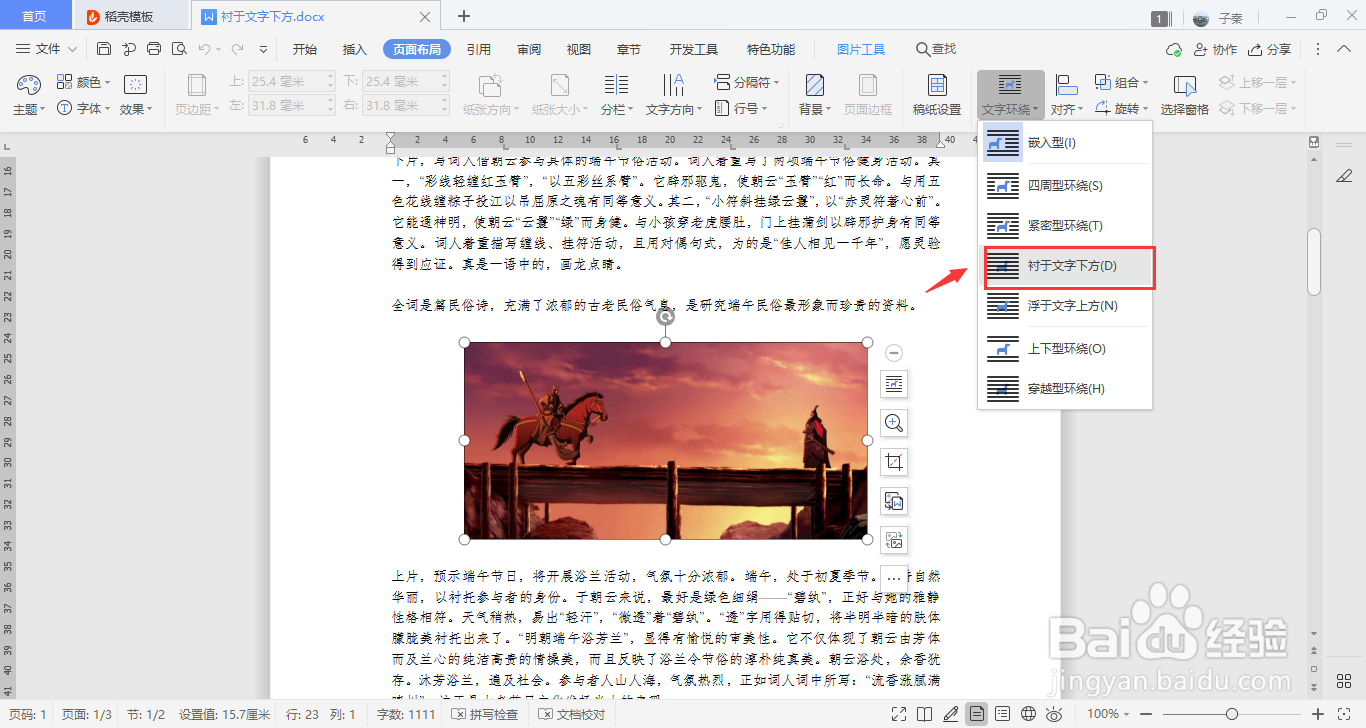Select the crop tool beside image

(x=894, y=462)
